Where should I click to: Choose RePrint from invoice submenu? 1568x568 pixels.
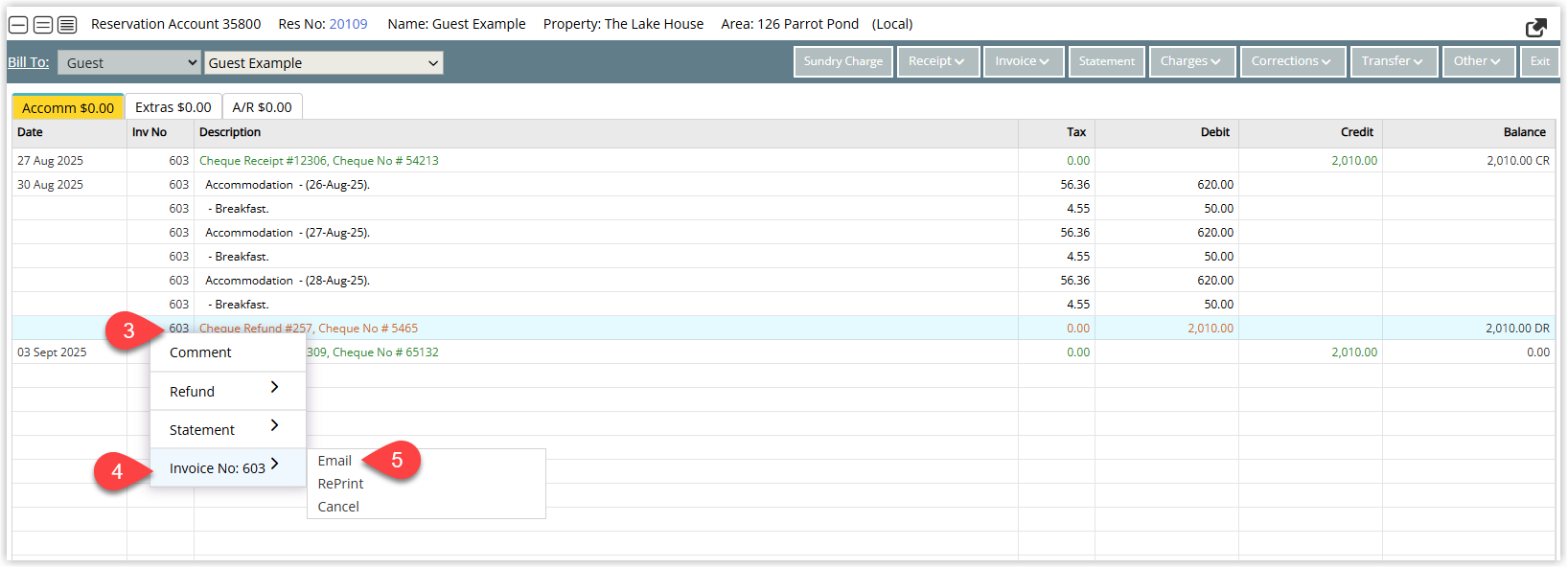(341, 484)
